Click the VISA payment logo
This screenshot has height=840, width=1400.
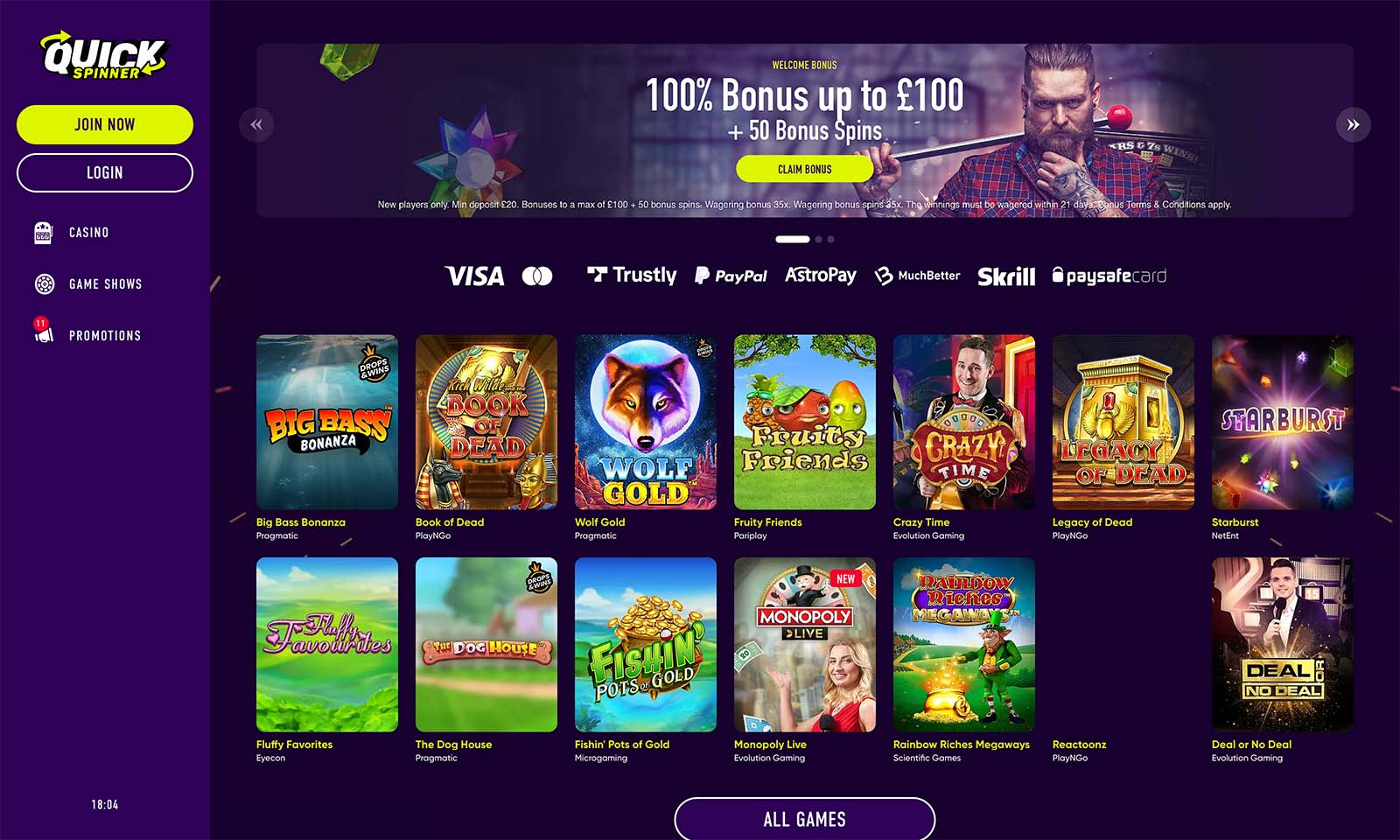tap(473, 276)
